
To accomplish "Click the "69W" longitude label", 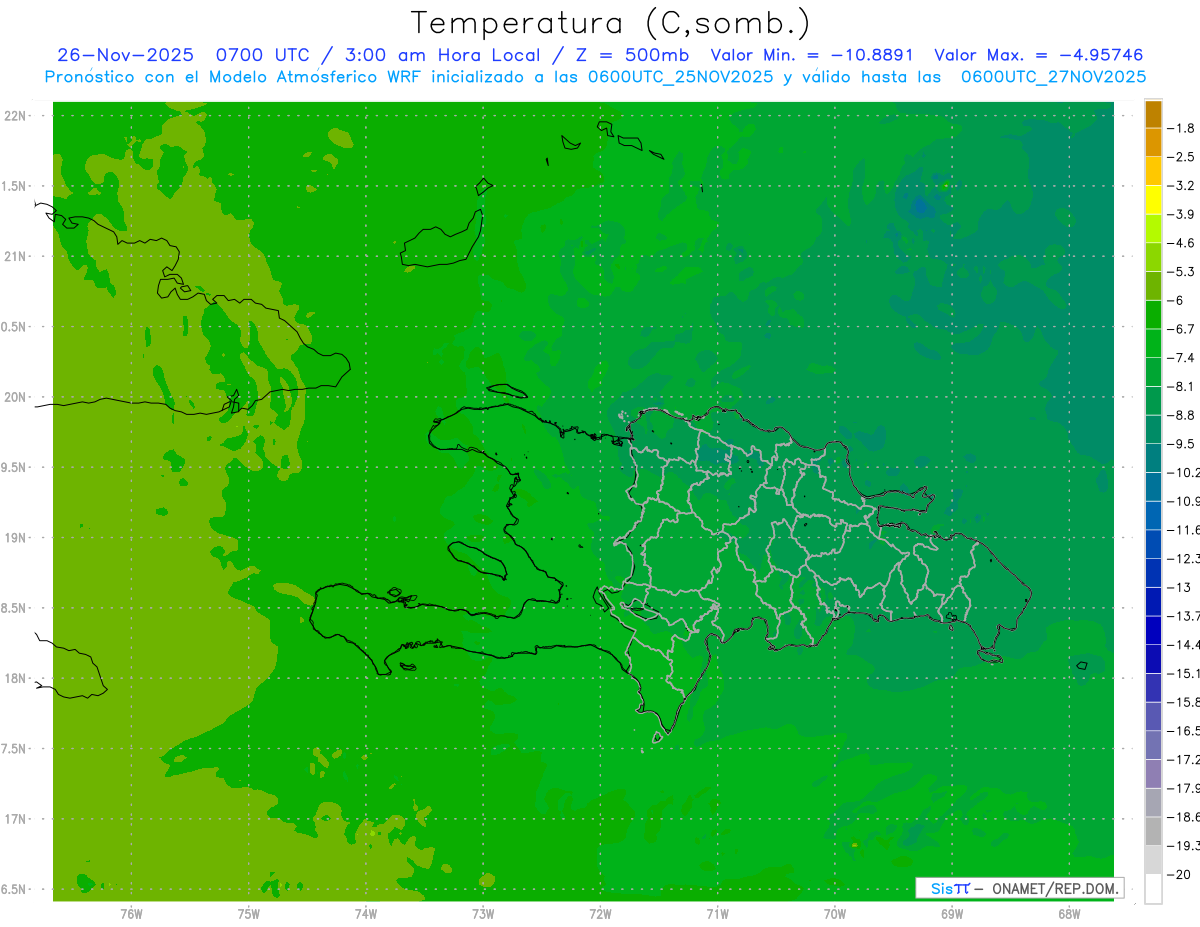I will point(952,912).
